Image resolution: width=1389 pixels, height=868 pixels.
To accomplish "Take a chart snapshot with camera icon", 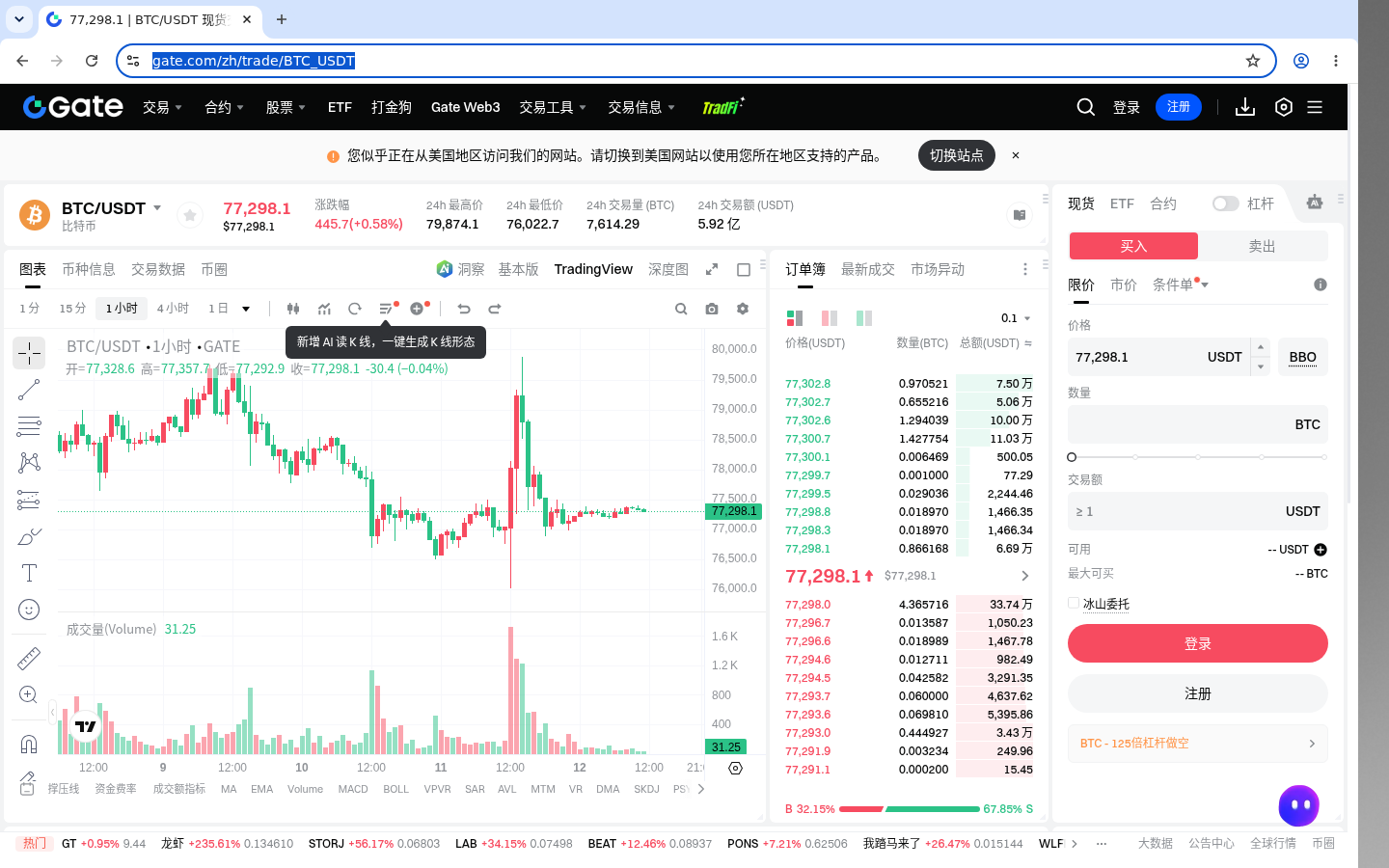I will tap(712, 309).
